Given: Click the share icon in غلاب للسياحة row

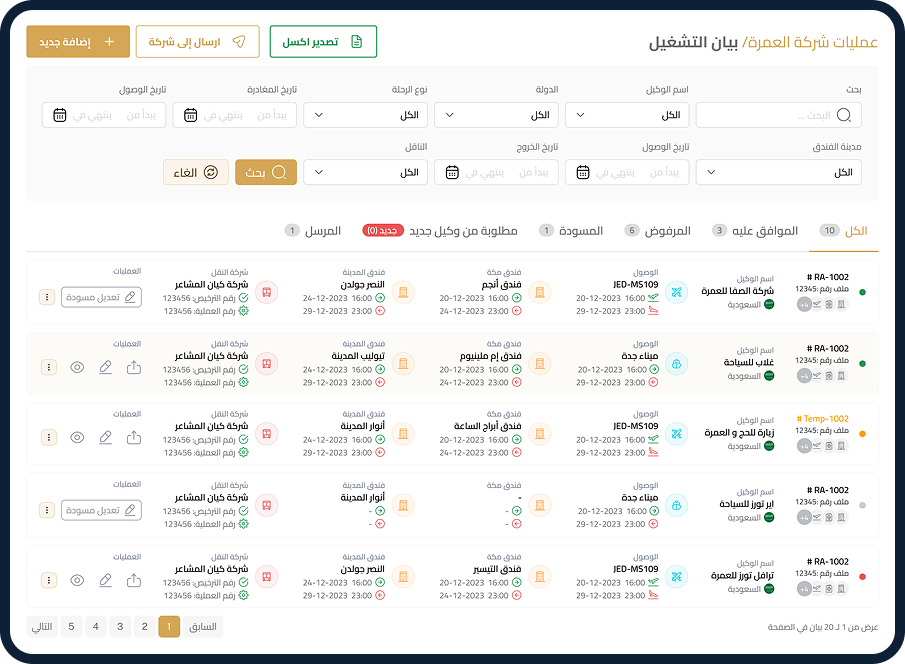Looking at the screenshot, I should [x=134, y=367].
